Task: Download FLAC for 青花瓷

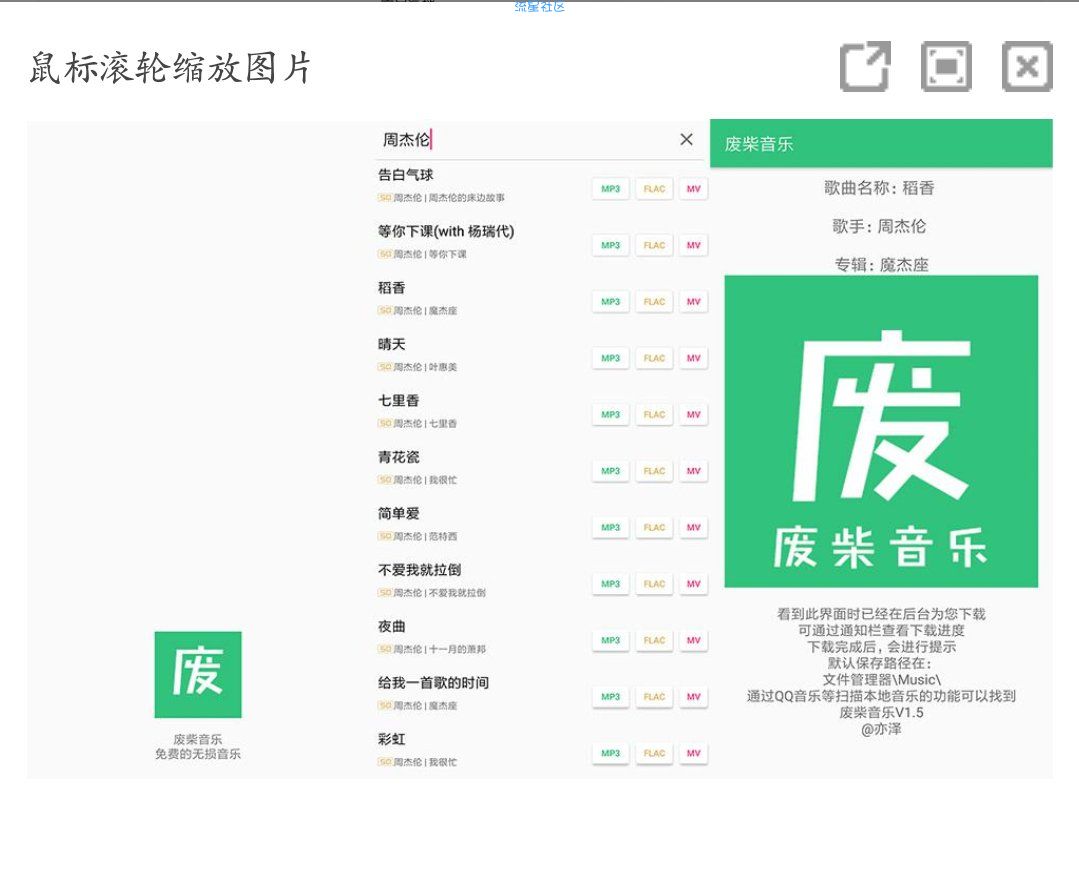Action: point(654,471)
